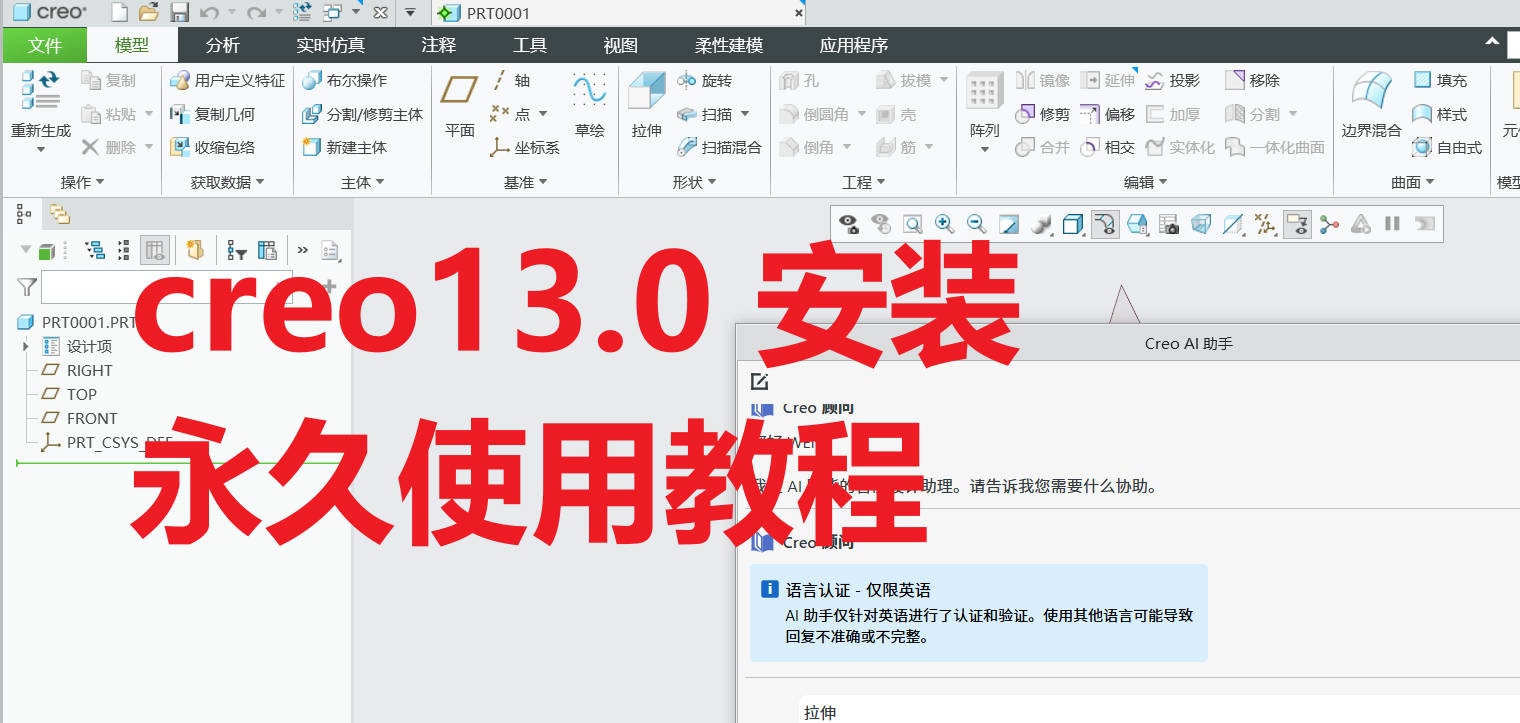Create a datum 平面 (Plane)
Screen dimensions: 1520x723
coord(459,104)
